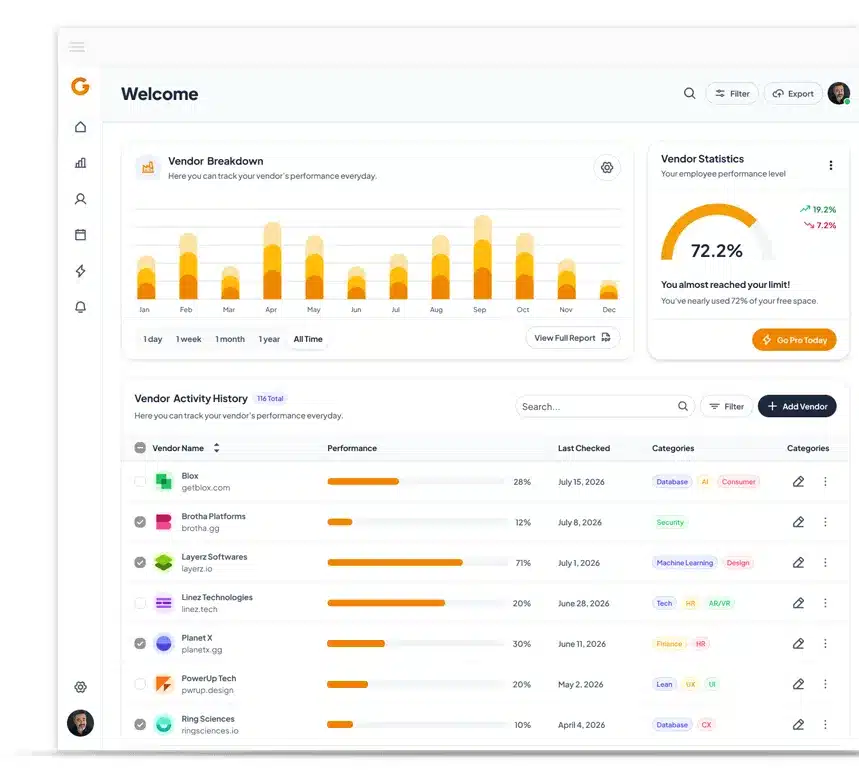The width and height of the screenshot is (859, 772).
Task: Click the Performance column header
Action: click(352, 448)
